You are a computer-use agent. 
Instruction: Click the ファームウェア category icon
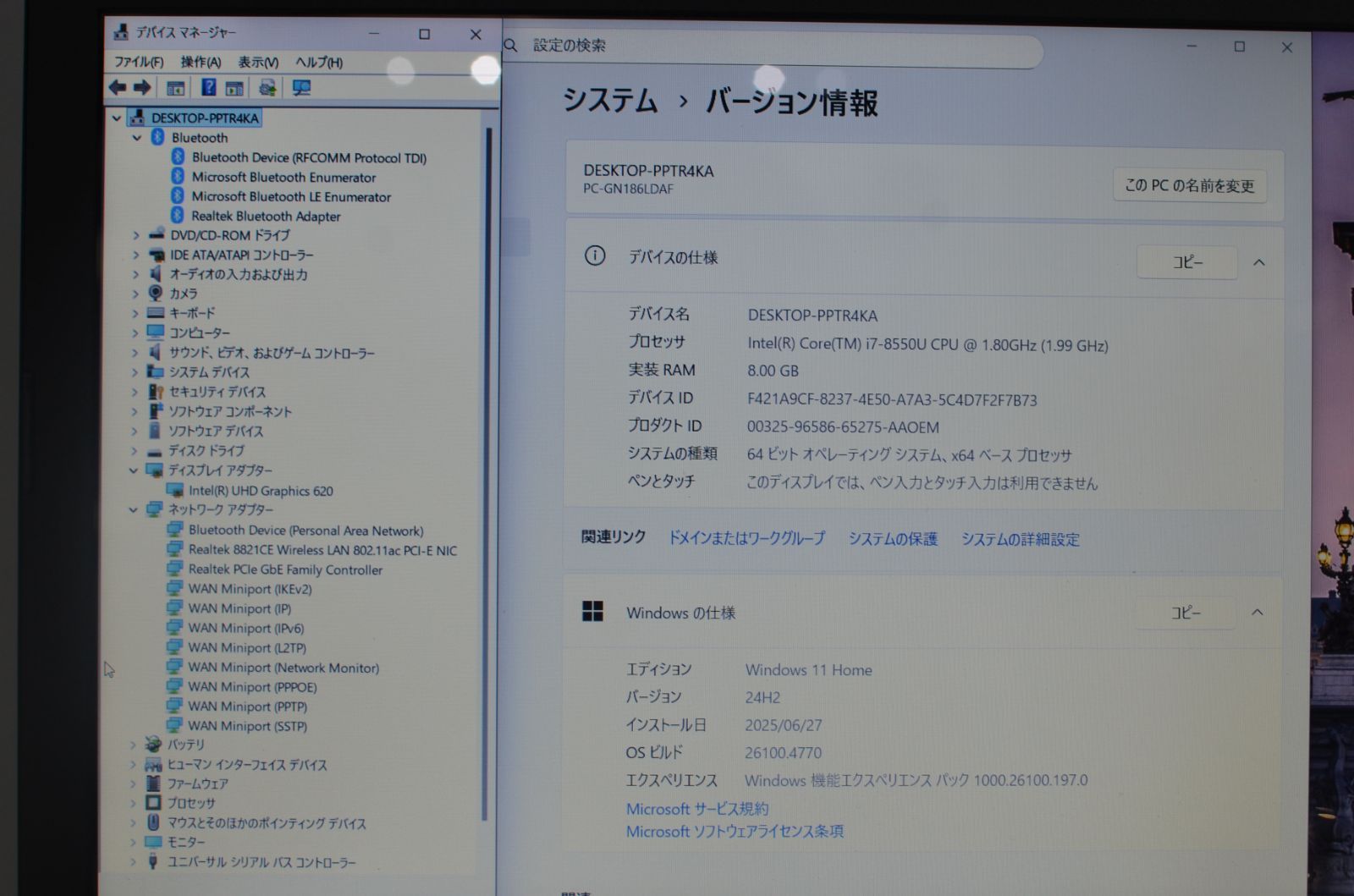[x=153, y=783]
